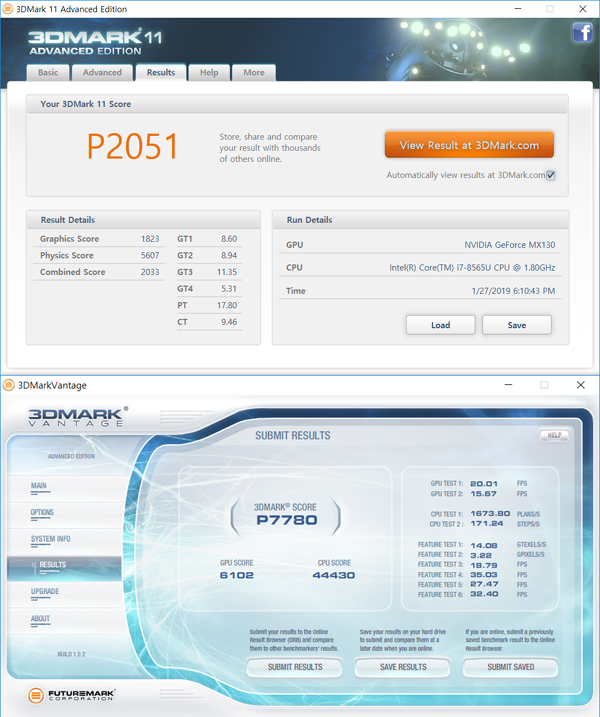Click the GT4 value 5.31
The height and width of the screenshot is (717, 600).
[229, 289]
